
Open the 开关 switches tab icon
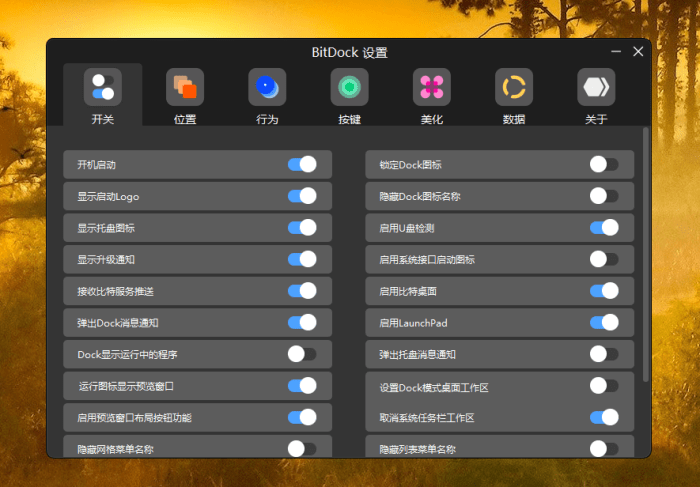pos(103,87)
